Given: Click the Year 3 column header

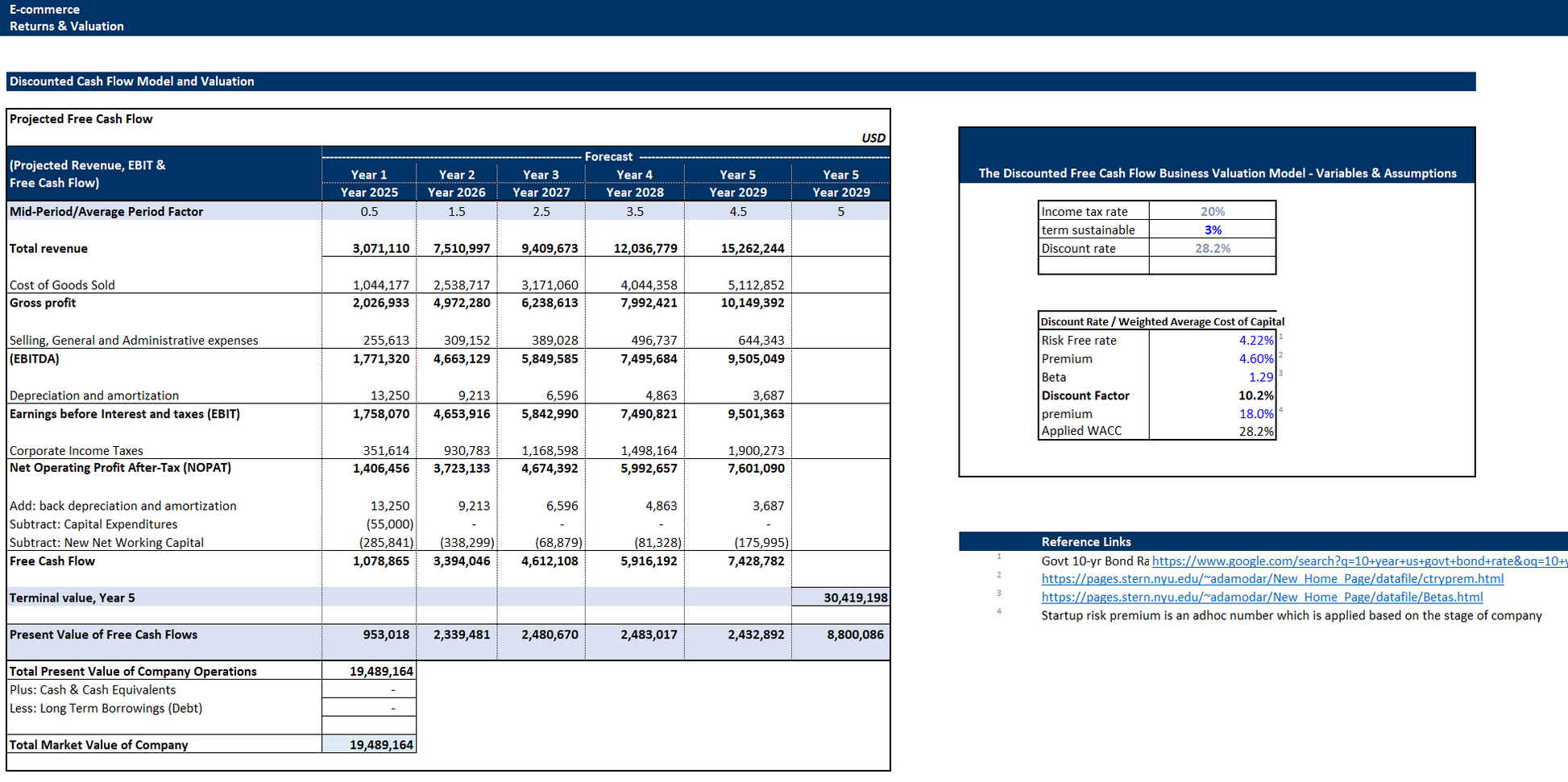Looking at the screenshot, I should 541,175.
